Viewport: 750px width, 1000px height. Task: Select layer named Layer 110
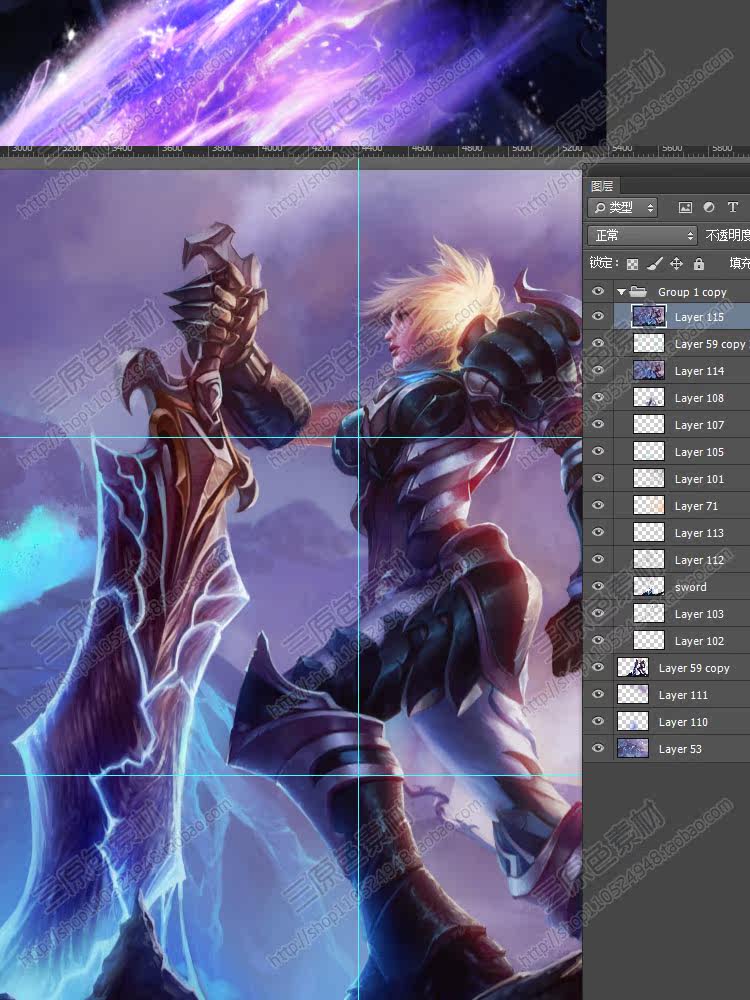click(x=683, y=722)
